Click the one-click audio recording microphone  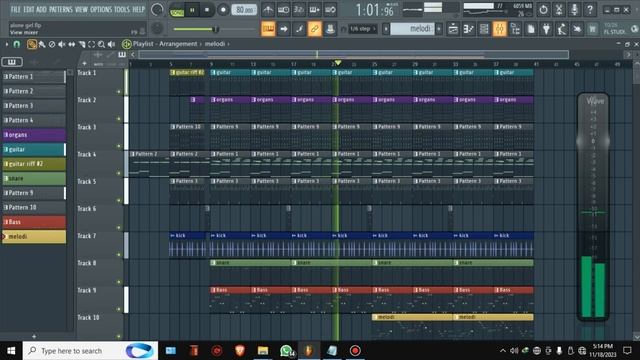[574, 9]
